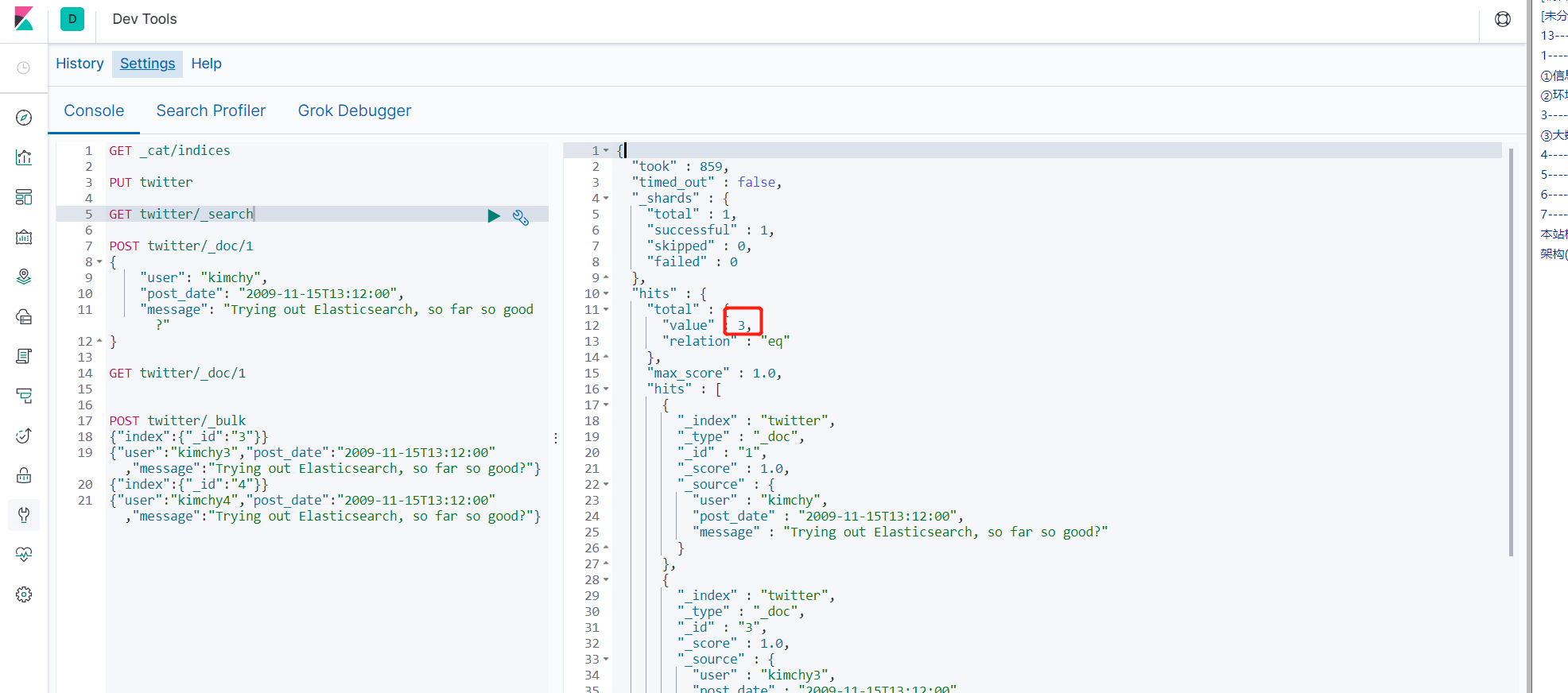Viewport: 1568px width, 693px height.
Task: Open request options wrench icon
Action: point(521,217)
